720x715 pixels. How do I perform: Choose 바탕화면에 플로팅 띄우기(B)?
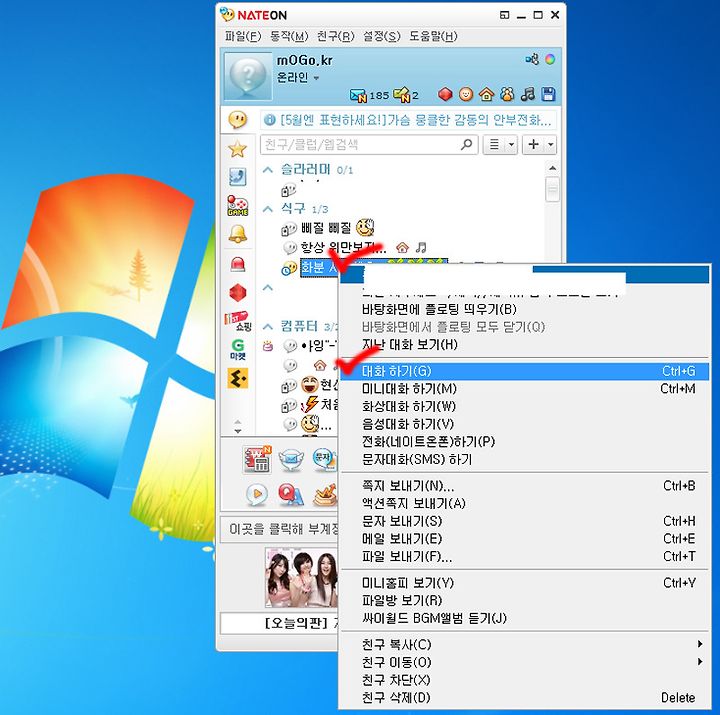tap(524, 309)
